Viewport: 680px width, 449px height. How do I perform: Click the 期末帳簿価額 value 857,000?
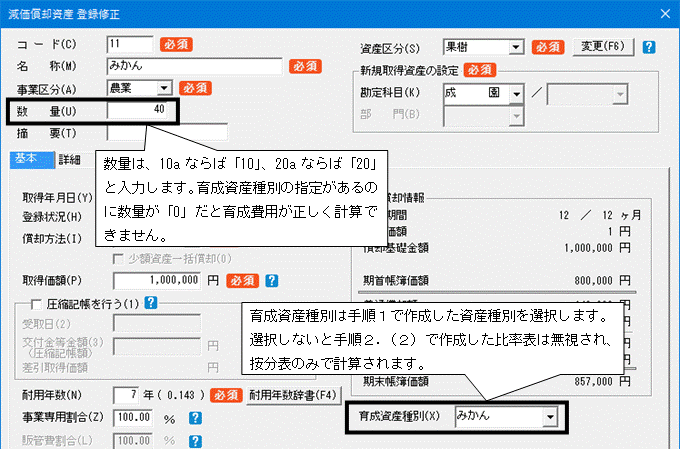coord(593,382)
